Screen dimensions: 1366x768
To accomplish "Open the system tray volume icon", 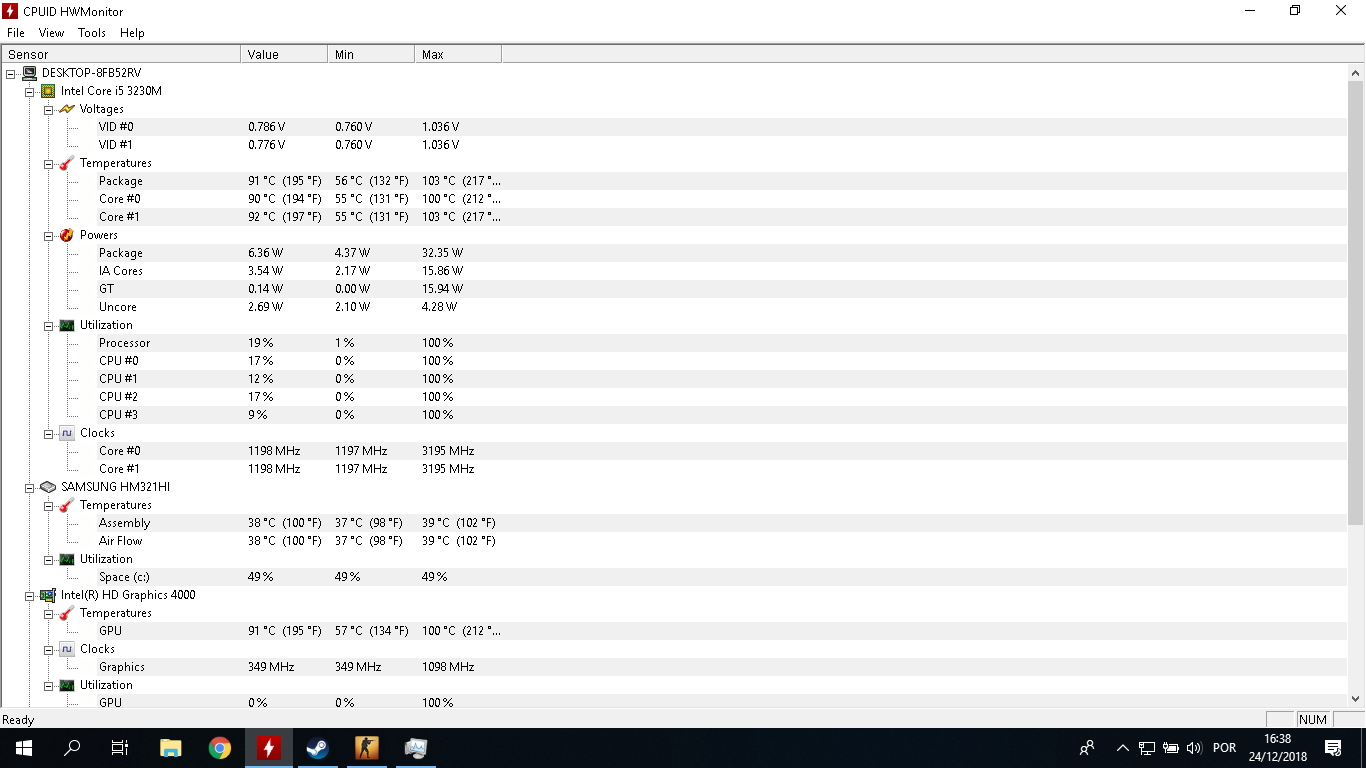I will [1193, 748].
